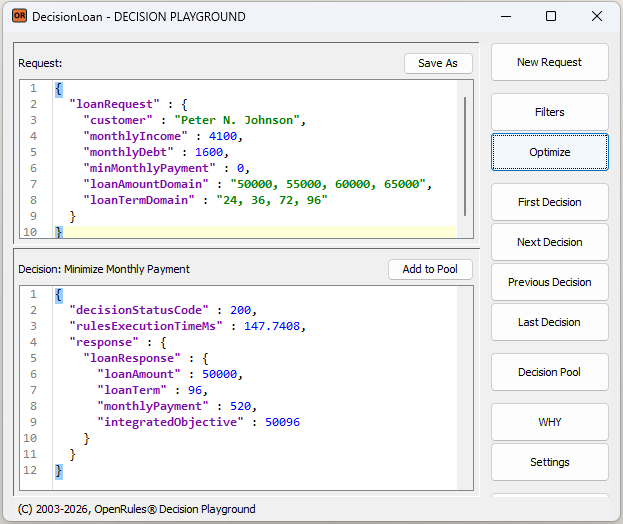Click the rulesExecutionTimeMs value 147.7408
The image size is (623, 524).
(x=272, y=327)
